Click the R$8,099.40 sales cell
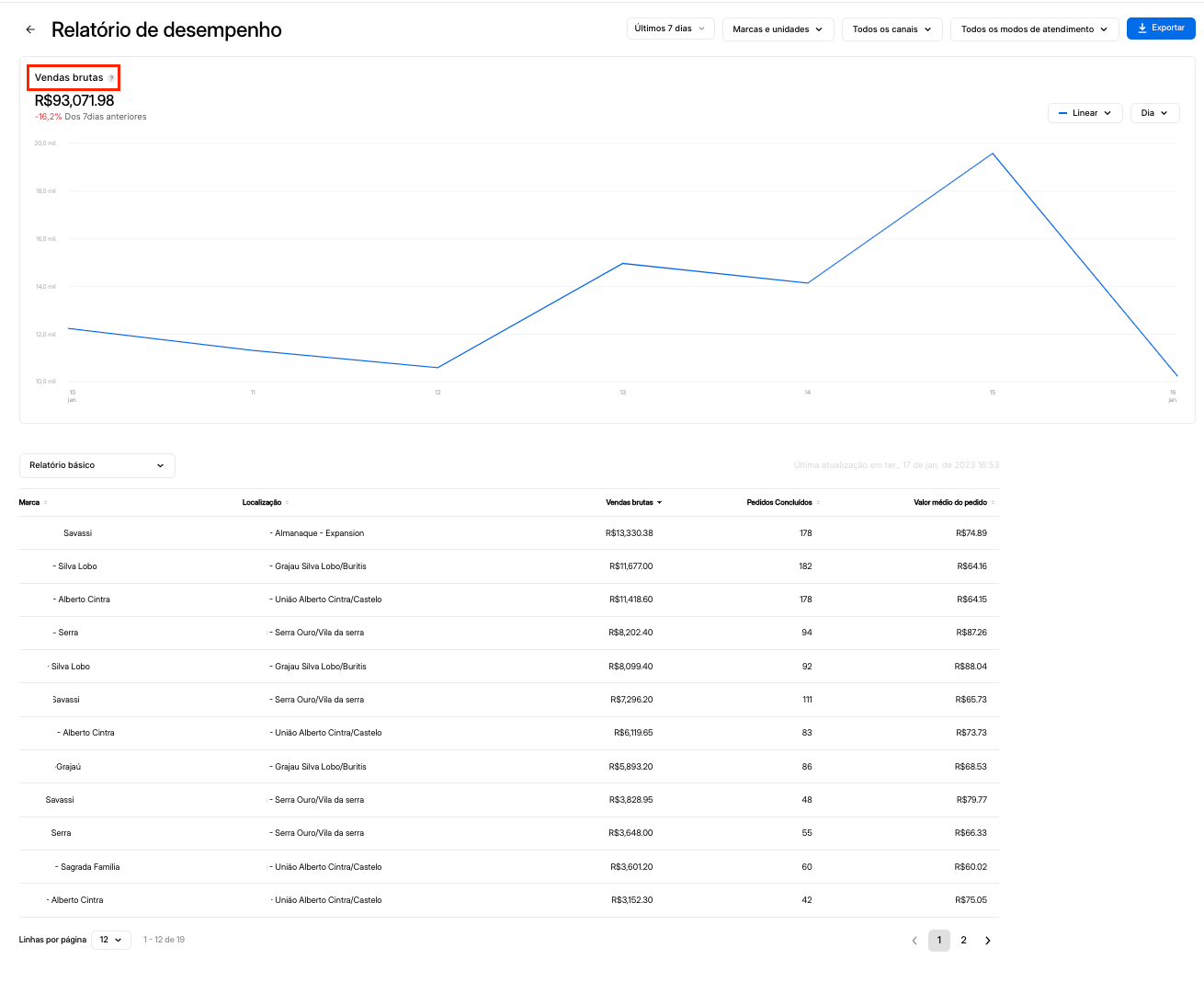Image resolution: width=1204 pixels, height=982 pixels. [630, 667]
